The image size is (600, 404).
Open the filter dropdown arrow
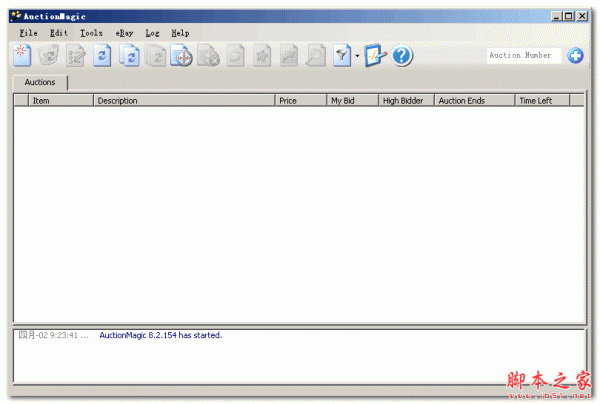click(x=357, y=56)
